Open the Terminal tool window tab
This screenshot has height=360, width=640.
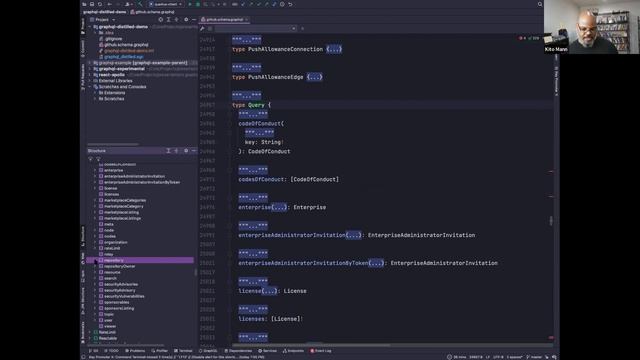pyautogui.click(x=183, y=351)
